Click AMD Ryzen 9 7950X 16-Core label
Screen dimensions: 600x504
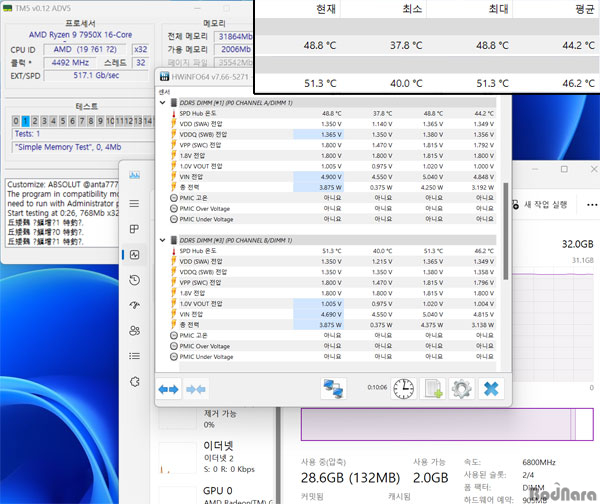click(x=80, y=35)
